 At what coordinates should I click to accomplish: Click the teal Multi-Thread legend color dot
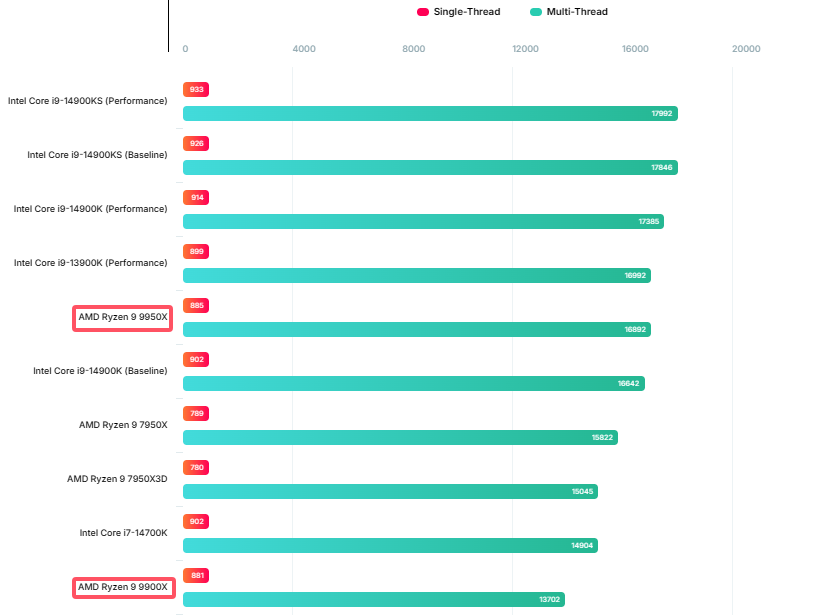[536, 12]
